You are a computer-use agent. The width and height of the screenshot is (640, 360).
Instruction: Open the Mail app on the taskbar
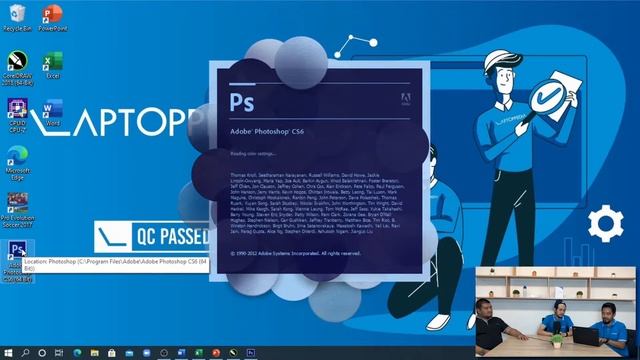129,353
